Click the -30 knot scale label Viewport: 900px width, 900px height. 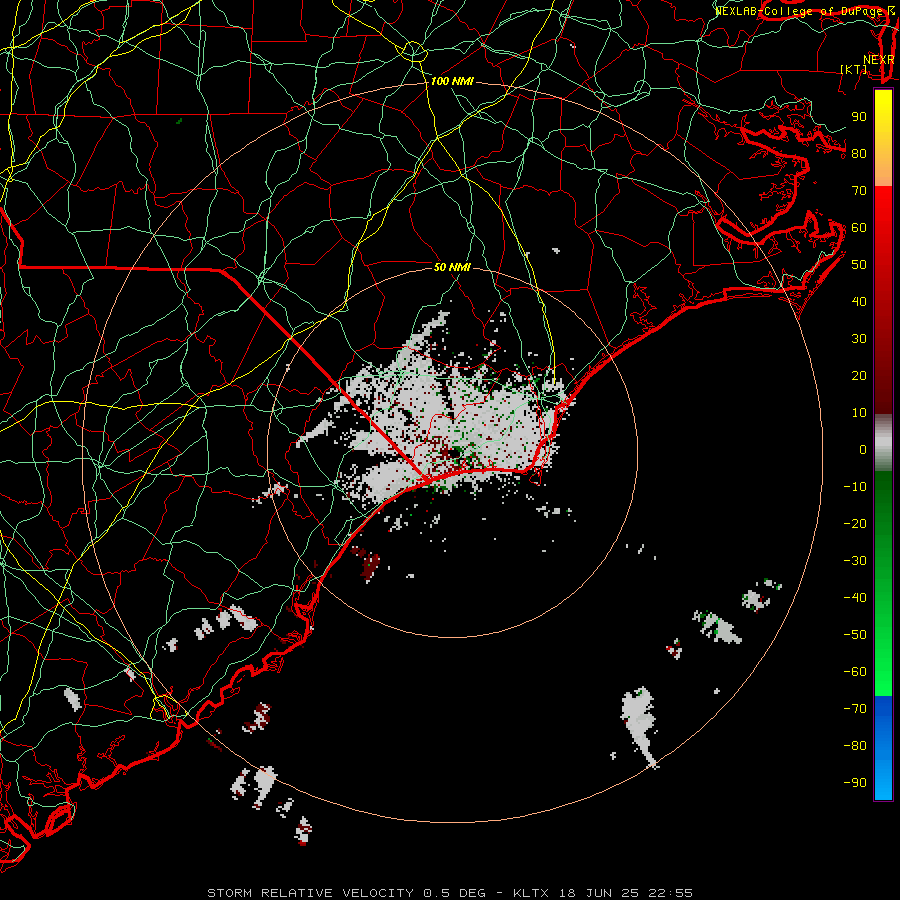click(855, 561)
